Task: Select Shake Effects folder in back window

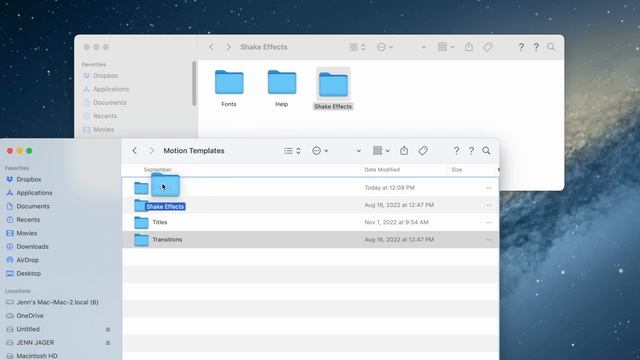Action: tap(333, 89)
